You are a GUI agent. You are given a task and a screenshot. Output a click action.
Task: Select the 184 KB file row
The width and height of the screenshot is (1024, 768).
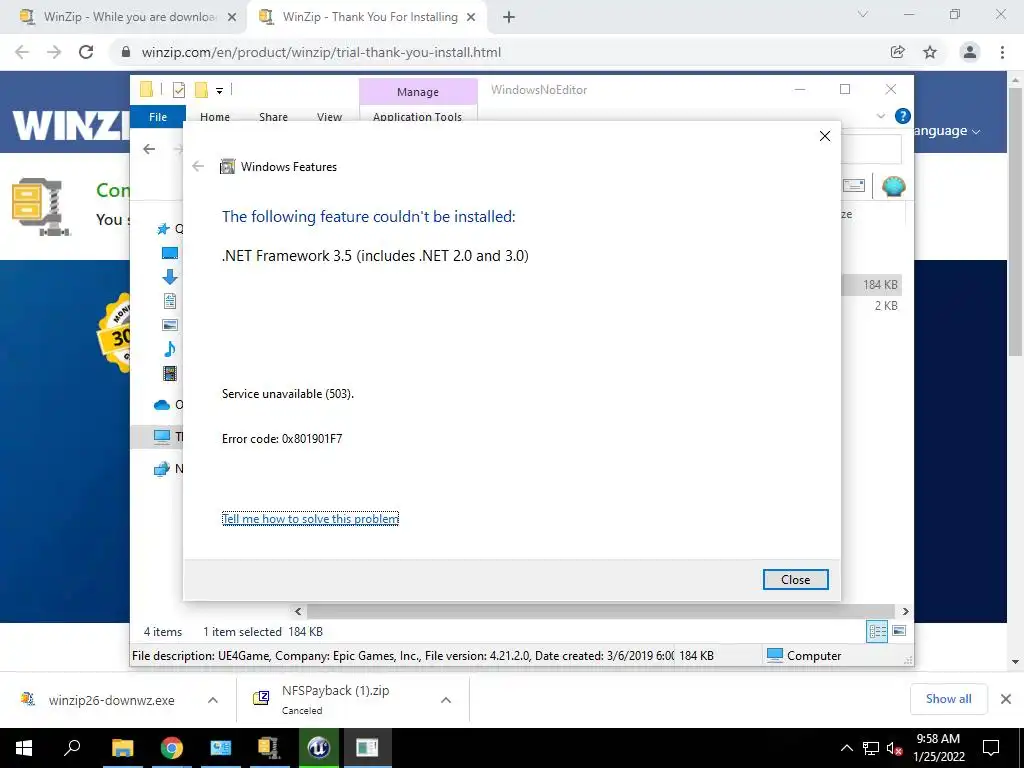(871, 284)
